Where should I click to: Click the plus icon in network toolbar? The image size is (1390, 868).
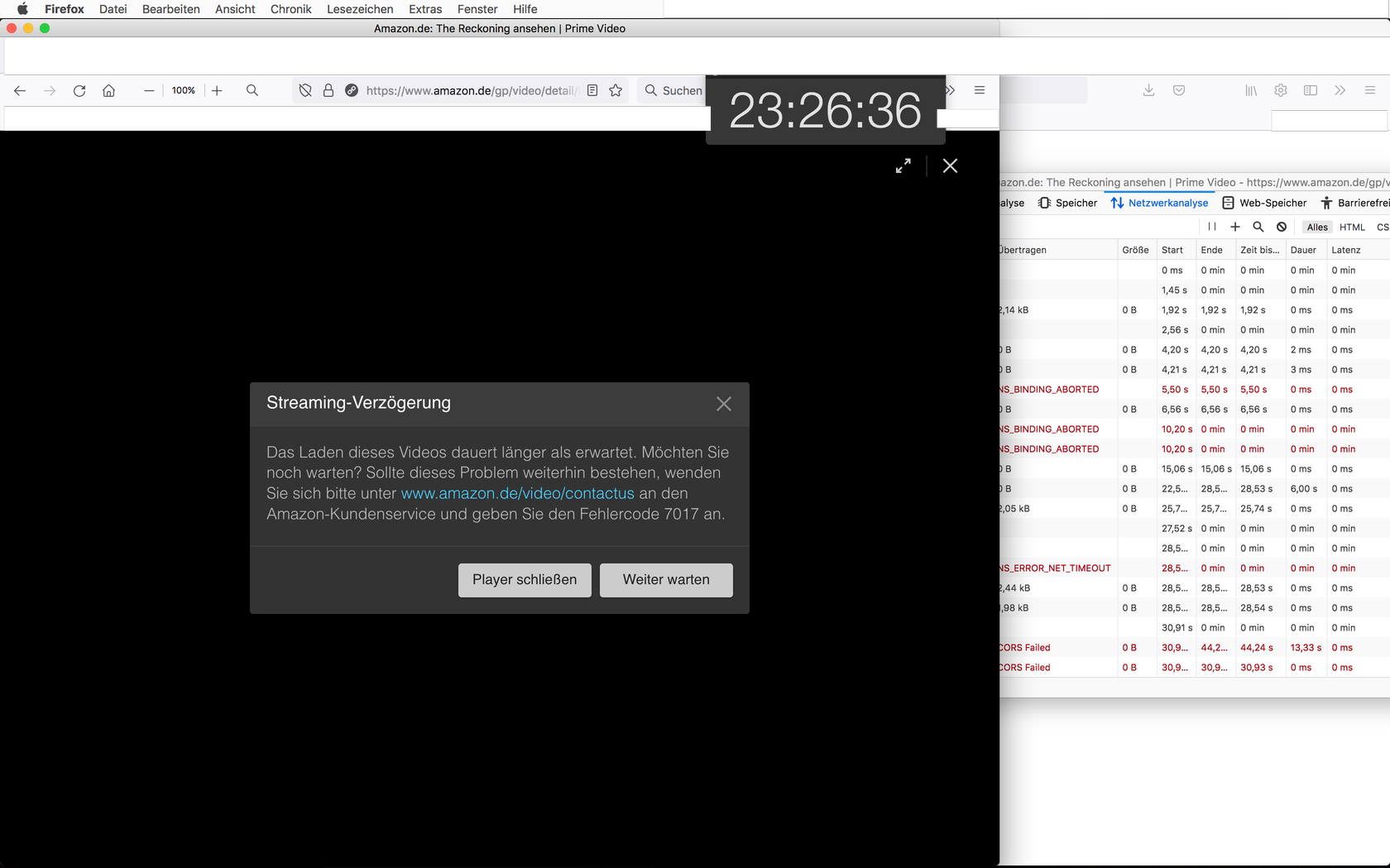(x=1235, y=227)
